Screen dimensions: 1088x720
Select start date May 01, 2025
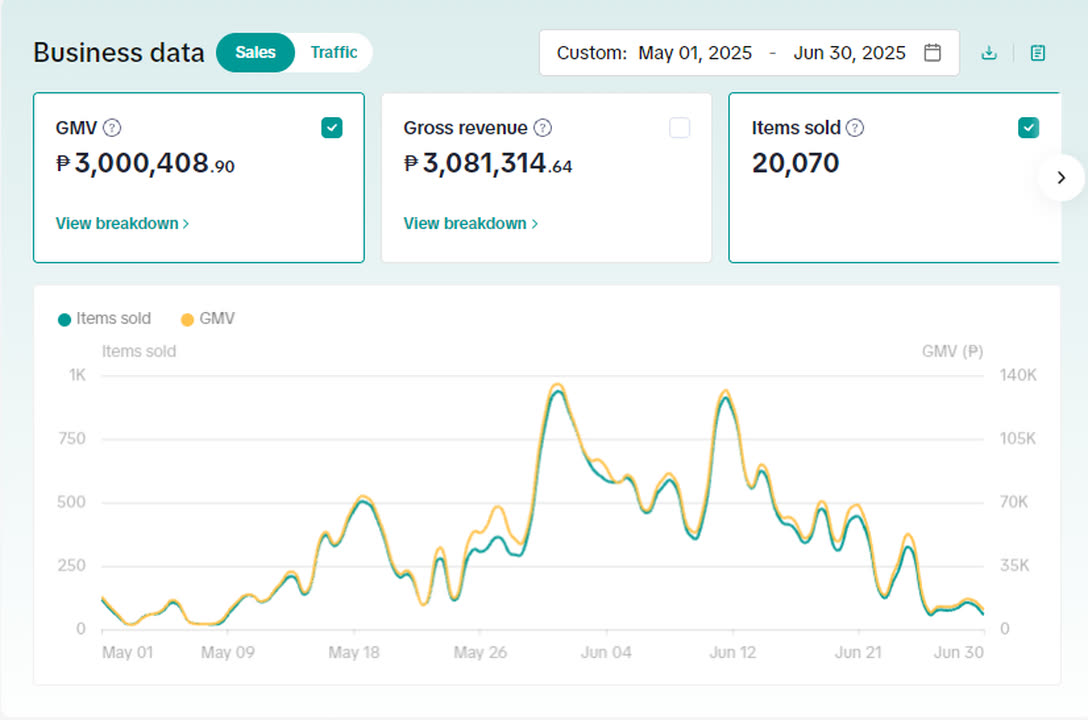695,53
